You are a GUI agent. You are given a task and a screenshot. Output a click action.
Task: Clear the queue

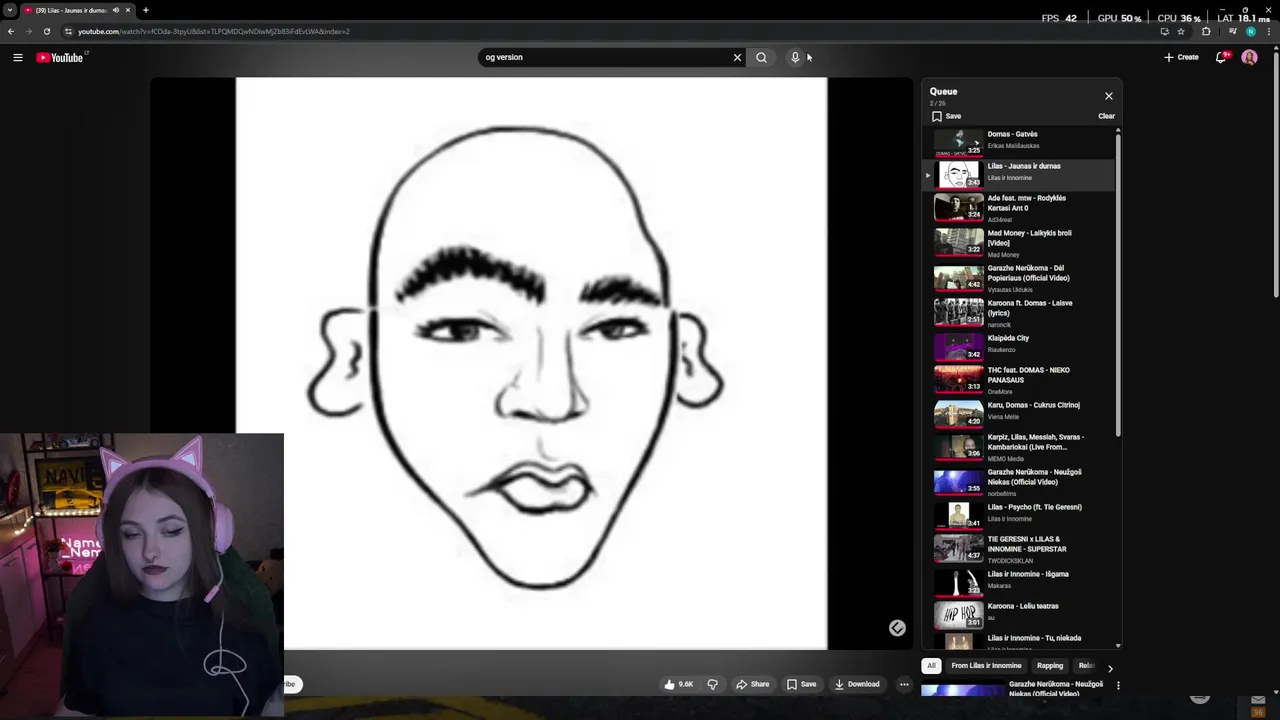coord(1106,116)
